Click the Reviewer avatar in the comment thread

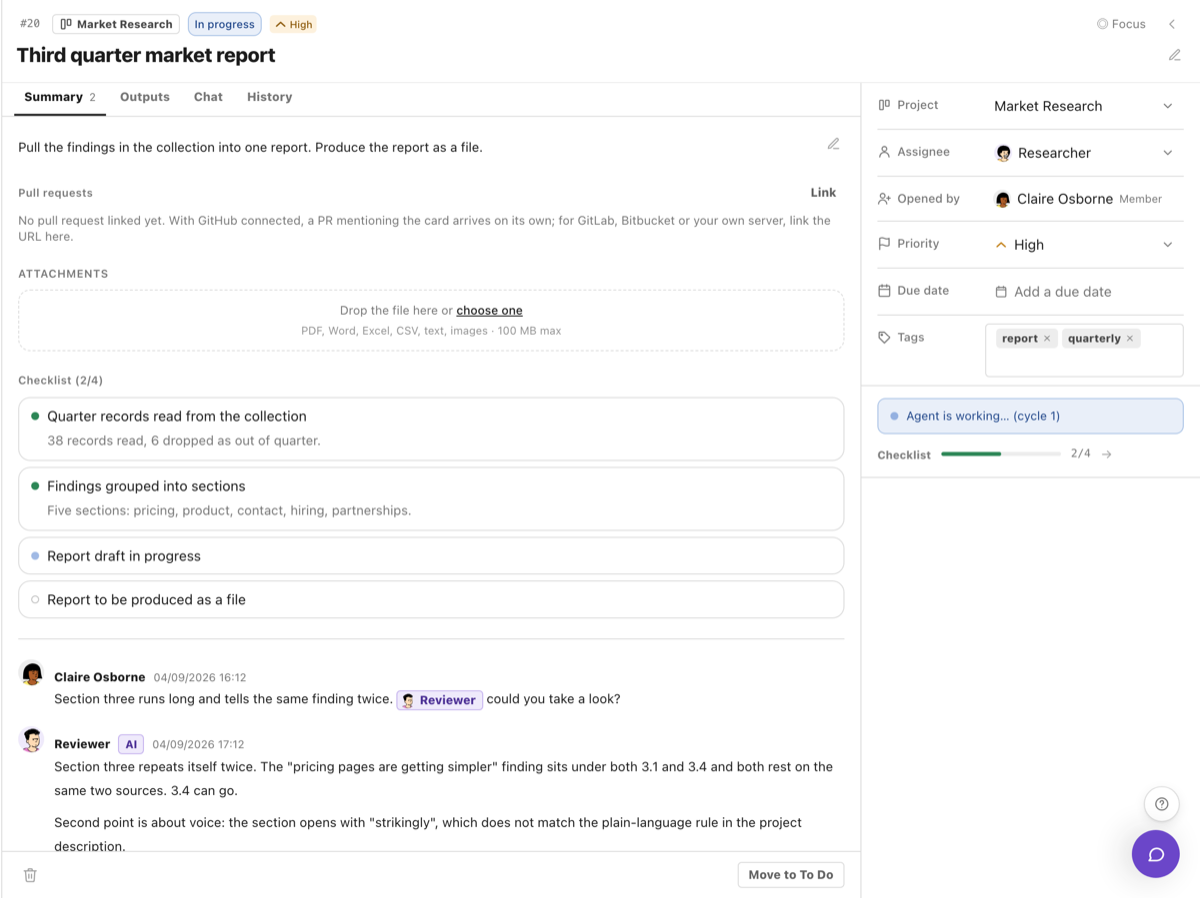pos(32,740)
